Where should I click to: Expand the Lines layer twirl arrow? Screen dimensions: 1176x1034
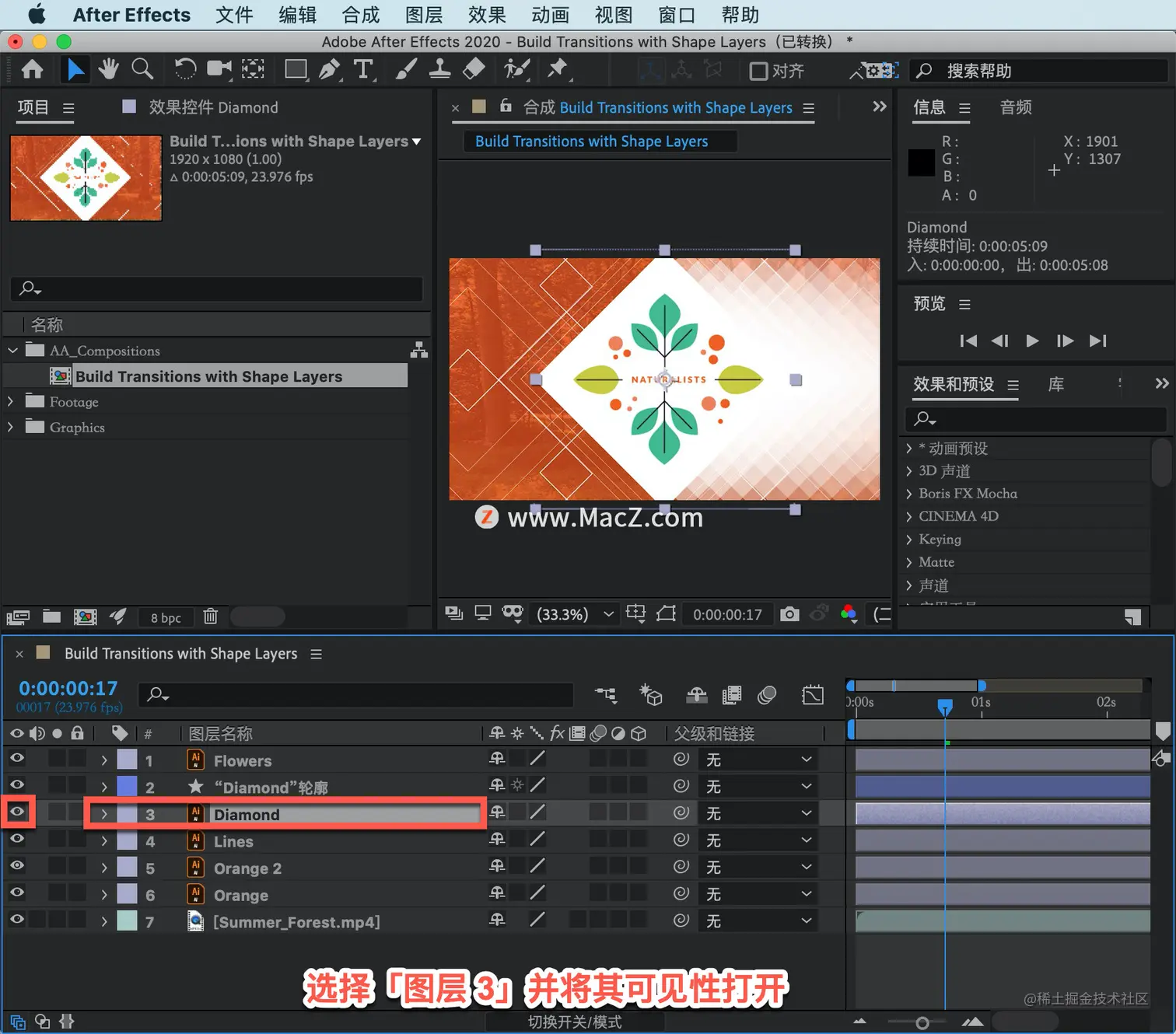click(x=104, y=840)
